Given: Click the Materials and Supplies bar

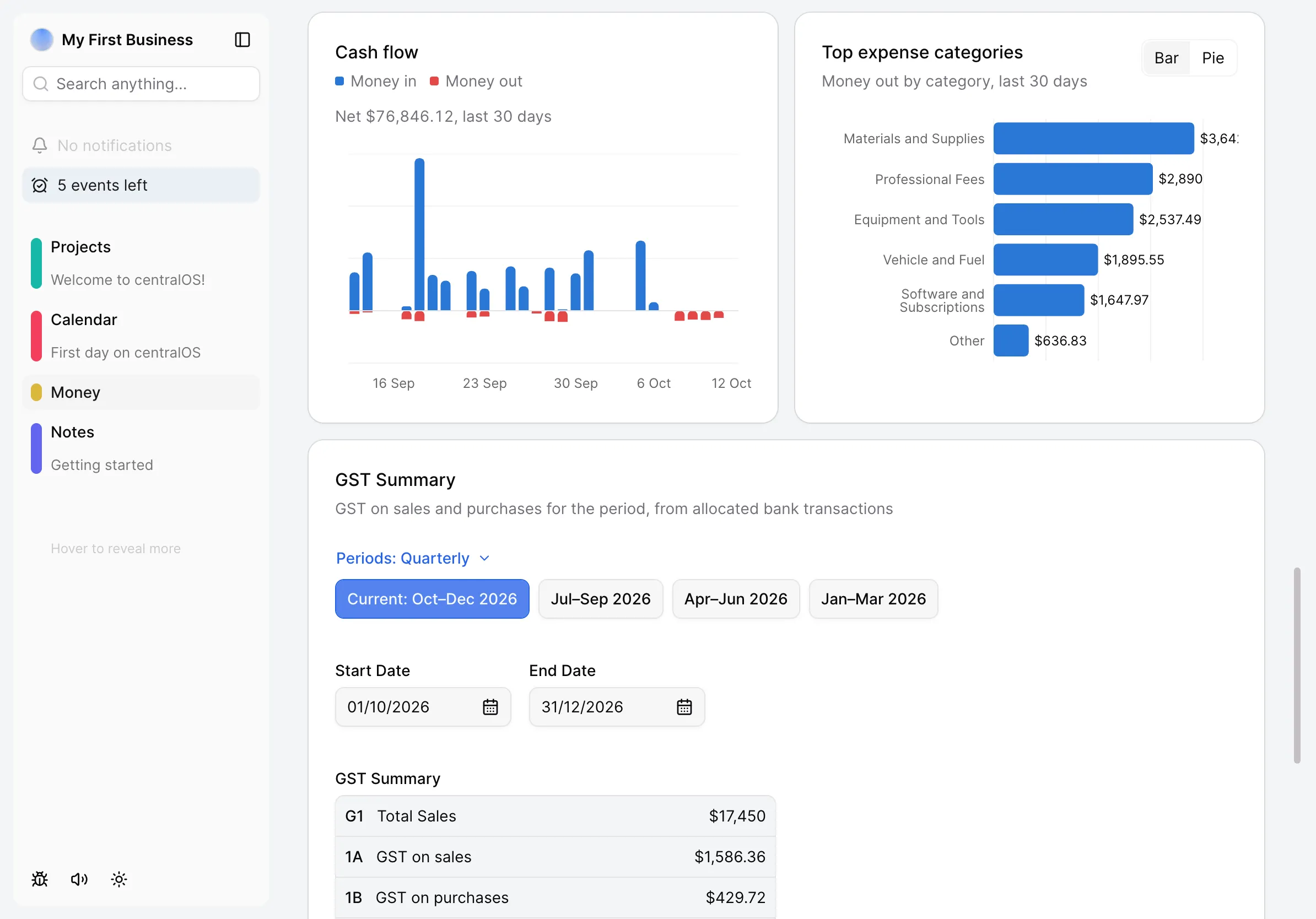Looking at the screenshot, I should [x=1093, y=138].
